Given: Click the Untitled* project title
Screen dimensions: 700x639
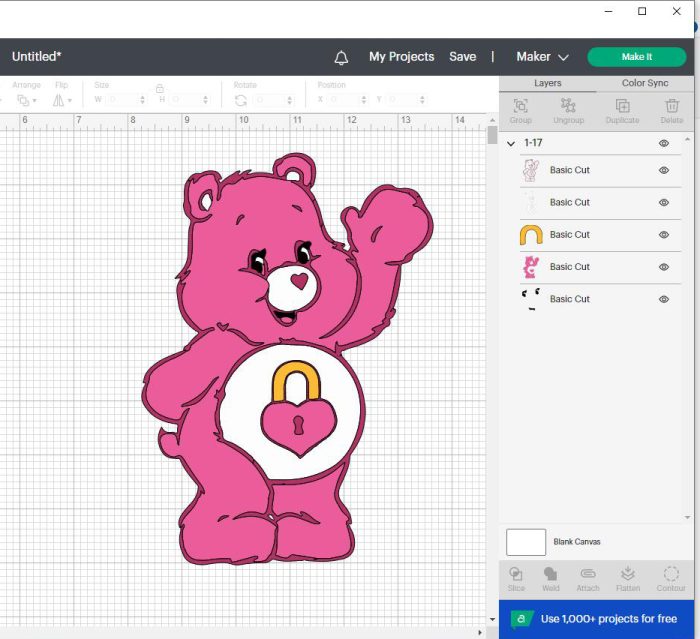Looking at the screenshot, I should 37,57.
